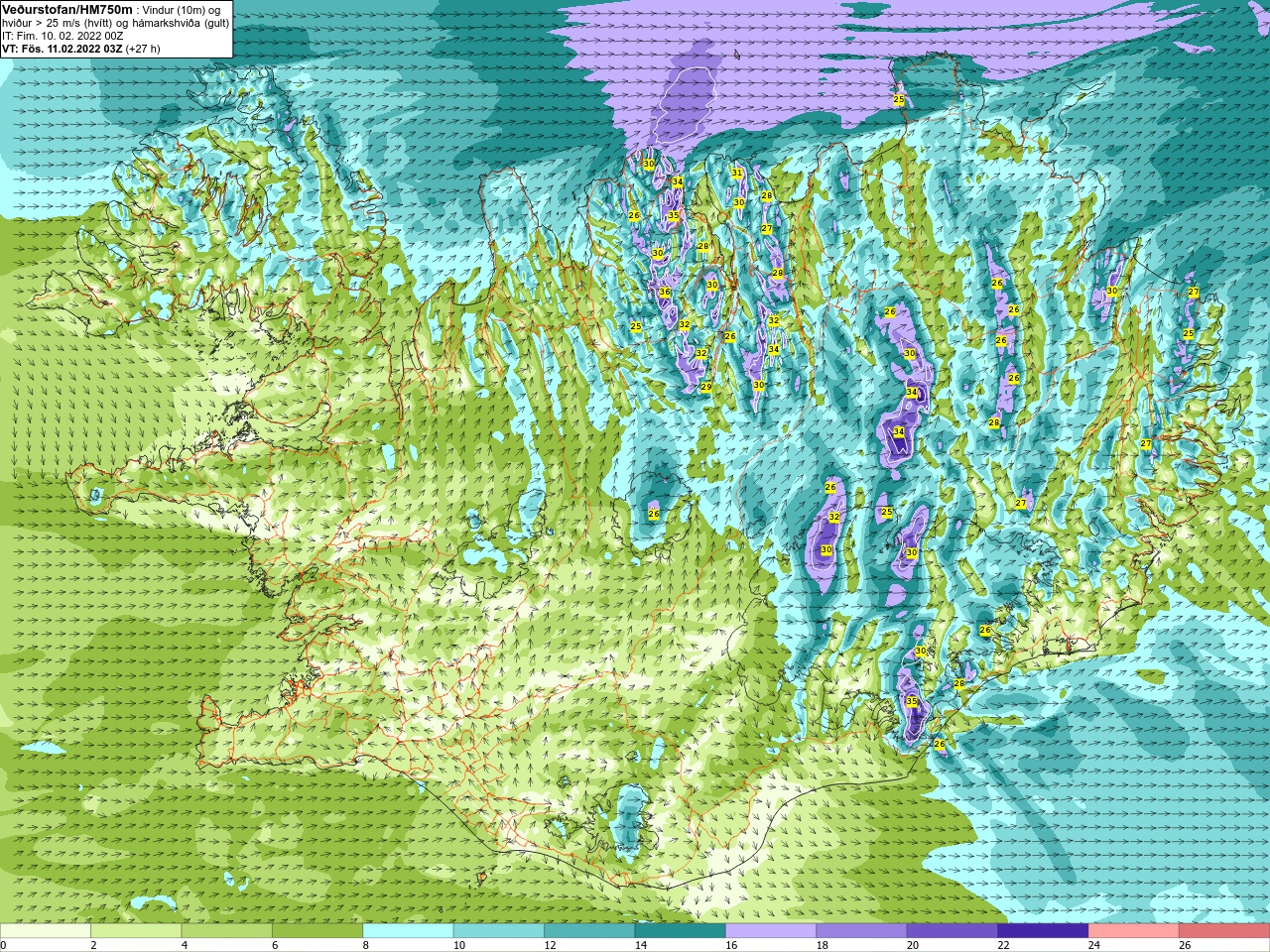The width and height of the screenshot is (1270, 952).
Task: Select the legend scale value '18'
Action: tap(822, 945)
